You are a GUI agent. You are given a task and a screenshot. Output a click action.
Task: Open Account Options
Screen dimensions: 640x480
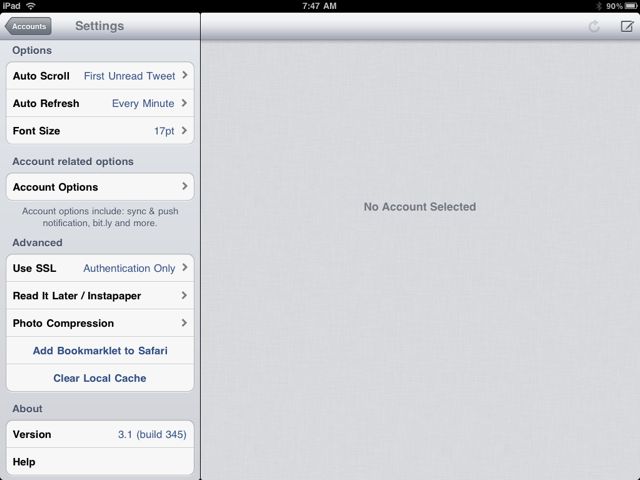[100, 187]
